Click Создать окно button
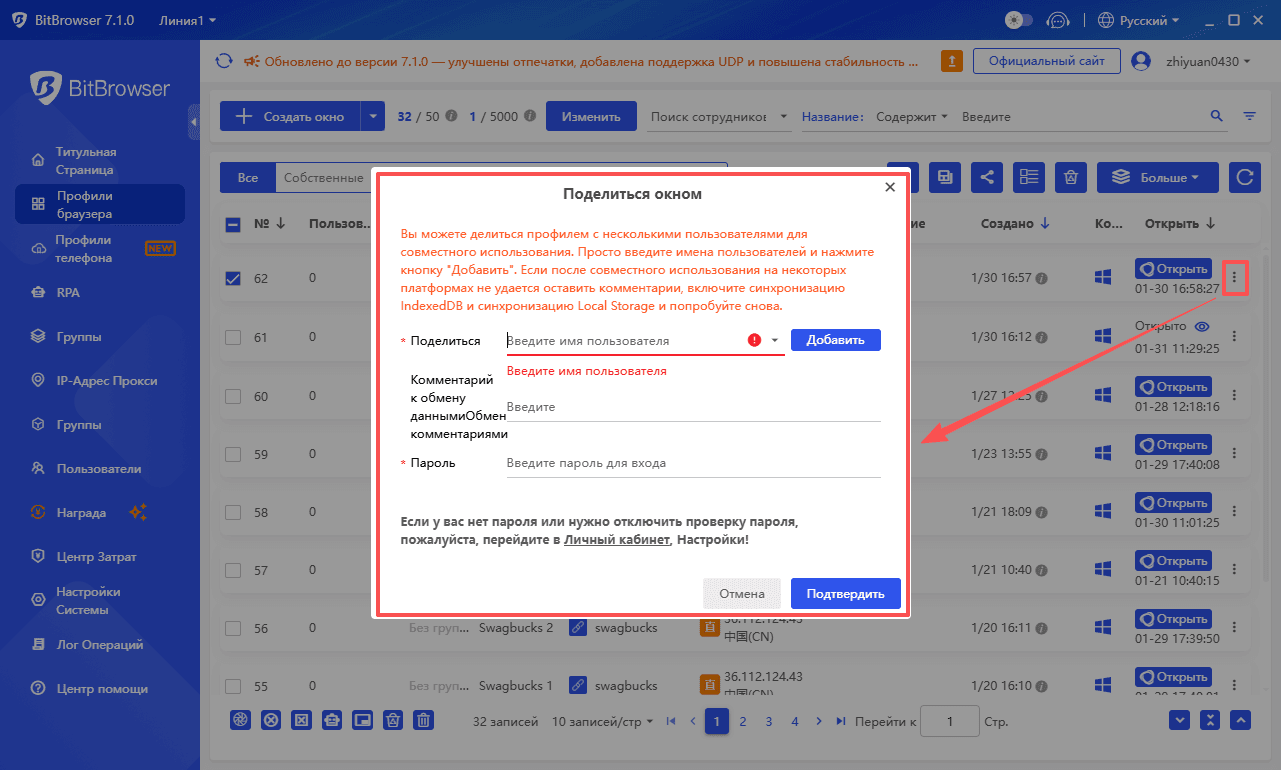The height and width of the screenshot is (770, 1281). (290, 117)
